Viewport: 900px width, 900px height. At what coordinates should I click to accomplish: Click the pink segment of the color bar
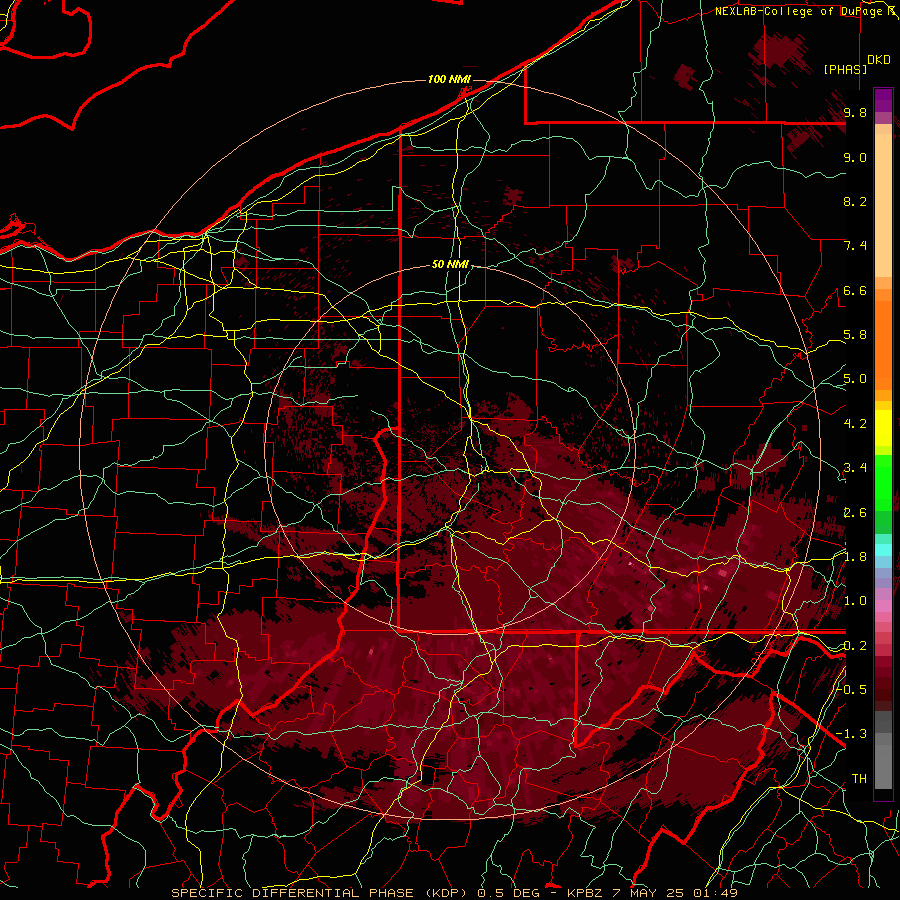point(883,606)
